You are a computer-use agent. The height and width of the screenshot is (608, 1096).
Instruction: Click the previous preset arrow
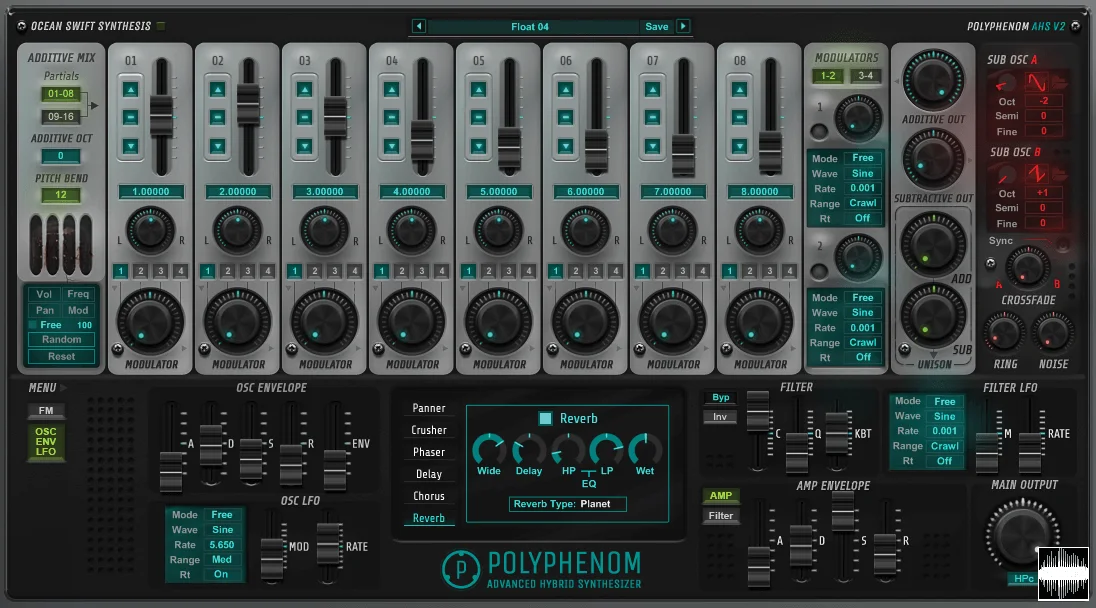point(419,27)
